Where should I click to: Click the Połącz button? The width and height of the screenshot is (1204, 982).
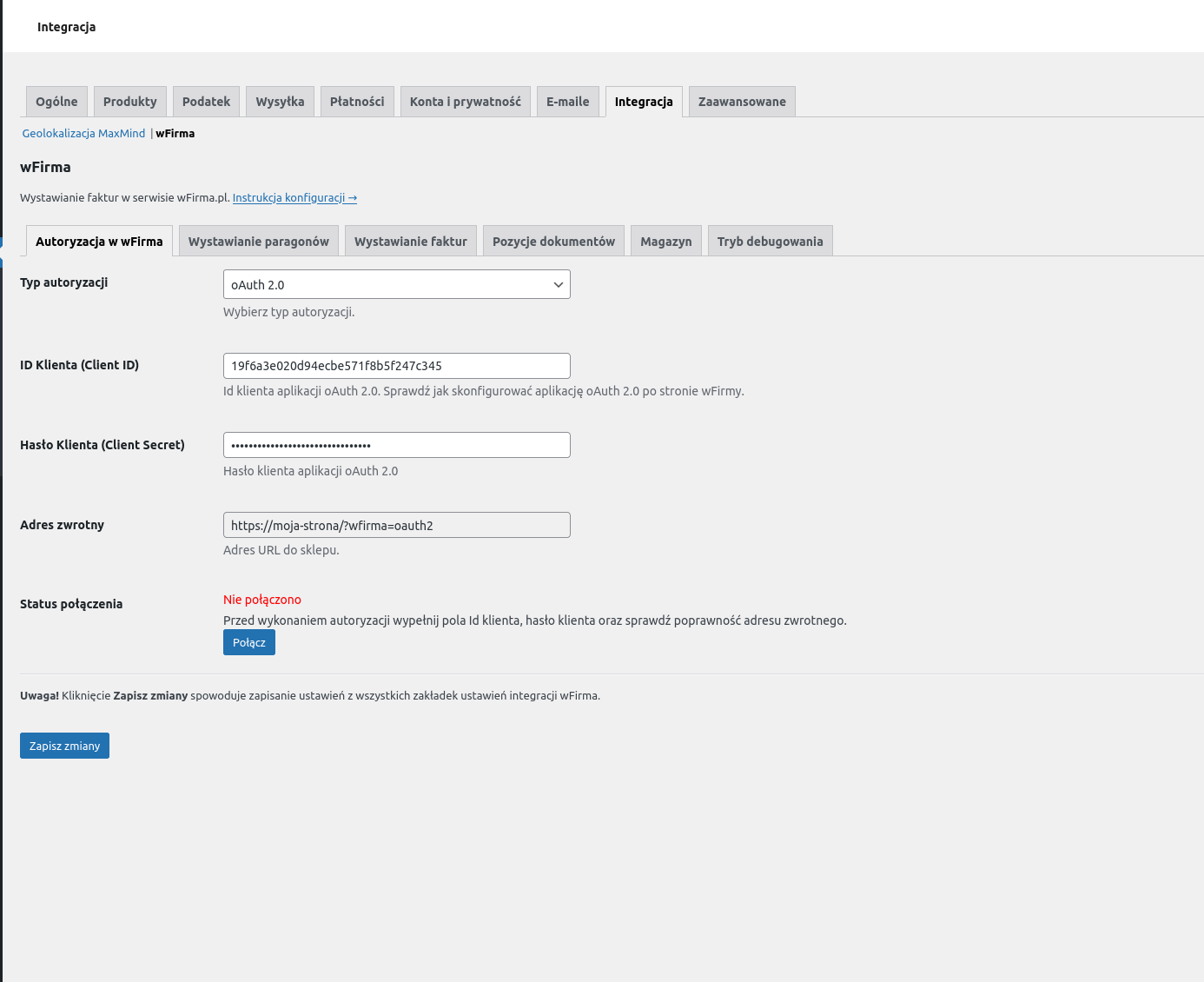click(249, 642)
